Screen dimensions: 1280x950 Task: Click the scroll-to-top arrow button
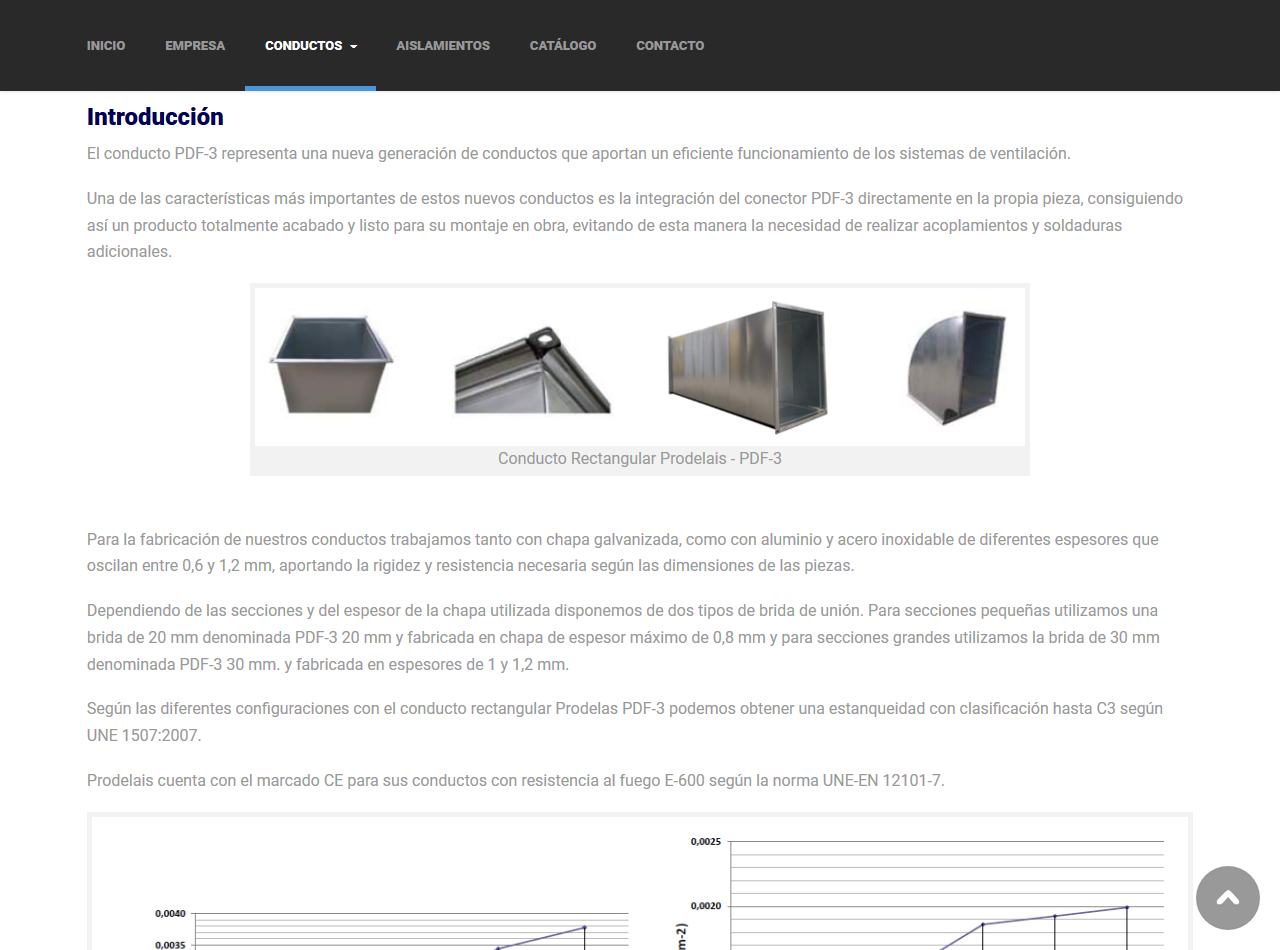click(1228, 898)
